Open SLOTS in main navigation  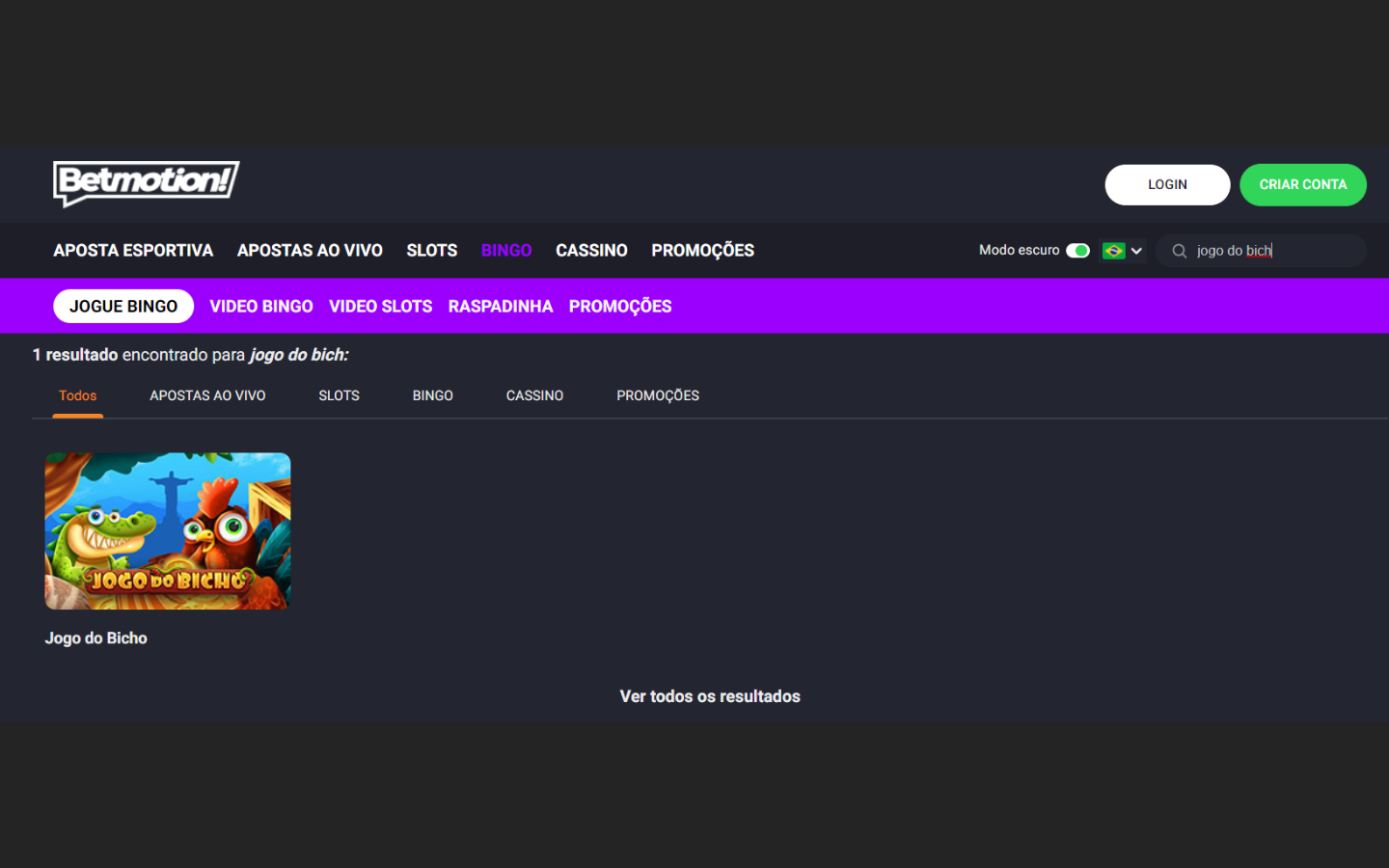432,251
